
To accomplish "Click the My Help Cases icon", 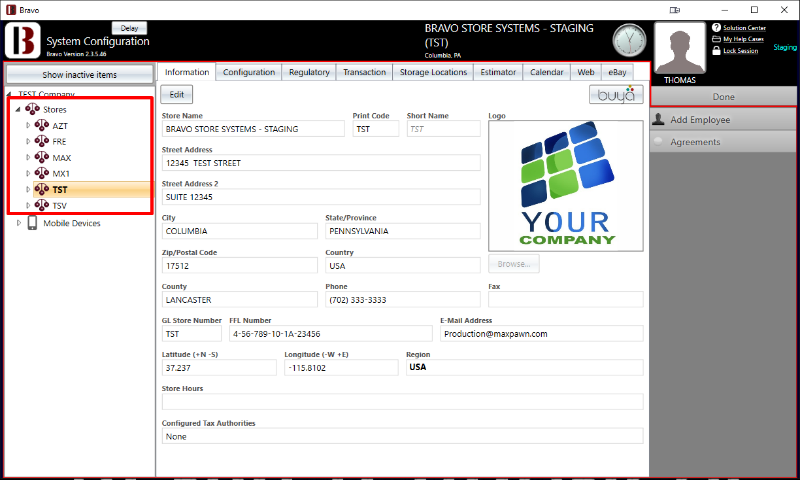I will coord(716,39).
